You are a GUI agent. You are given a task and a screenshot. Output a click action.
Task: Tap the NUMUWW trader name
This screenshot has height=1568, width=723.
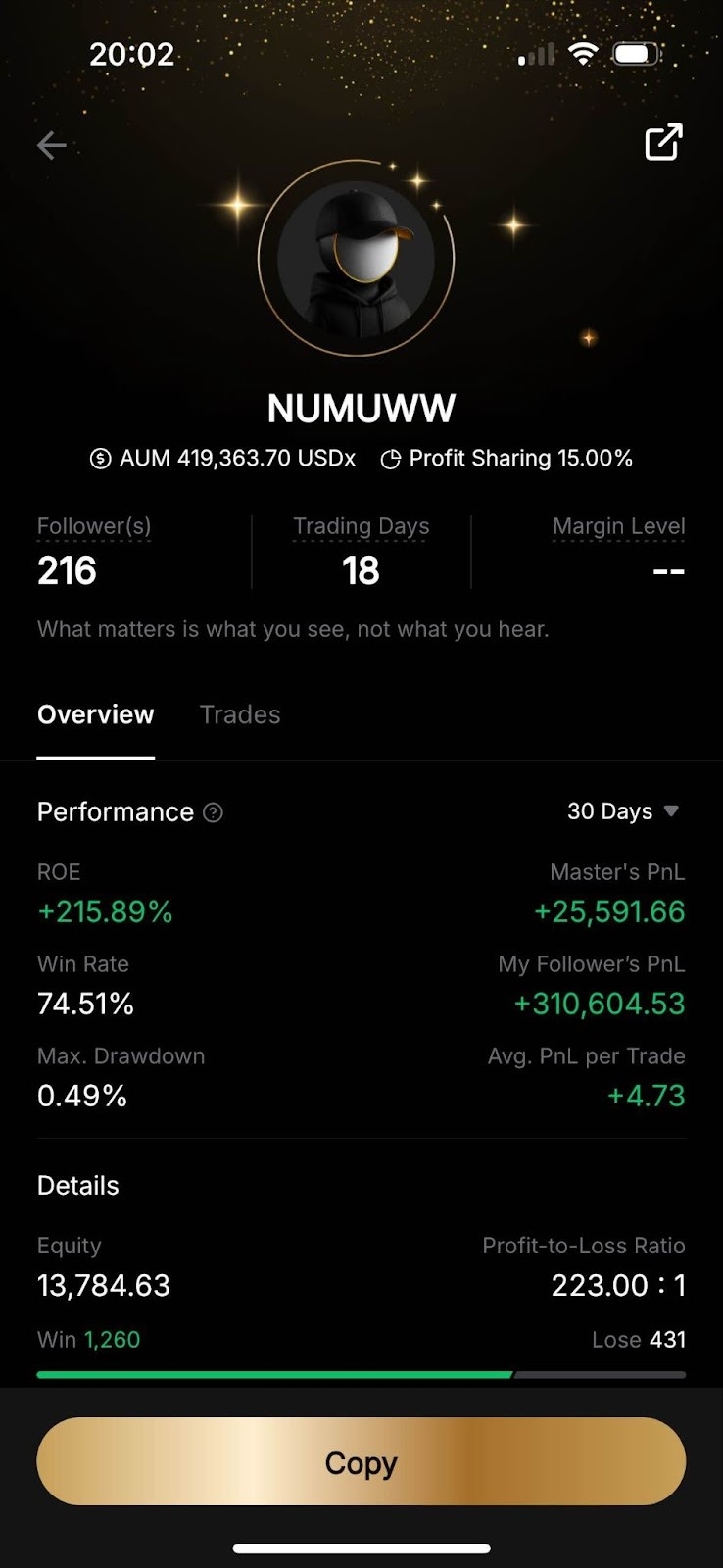(361, 409)
